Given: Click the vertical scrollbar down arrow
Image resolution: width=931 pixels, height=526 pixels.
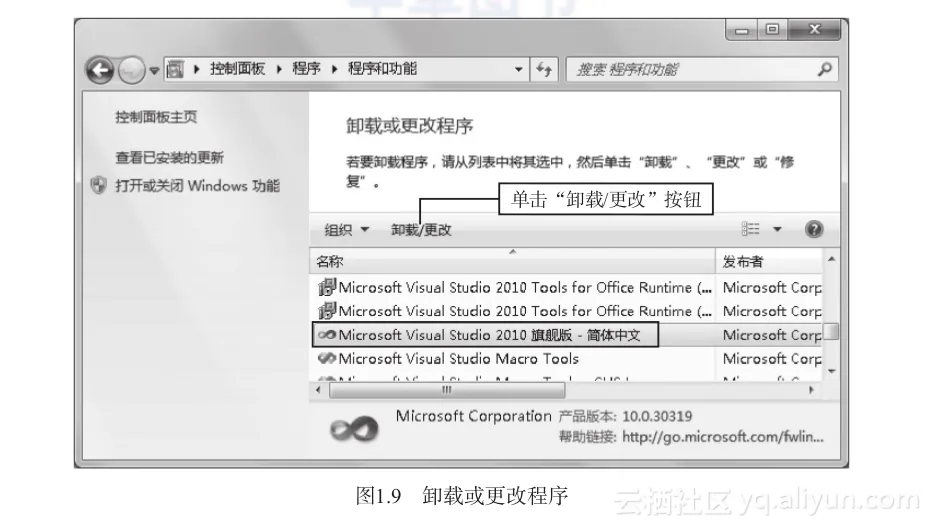Looking at the screenshot, I should [x=831, y=371].
